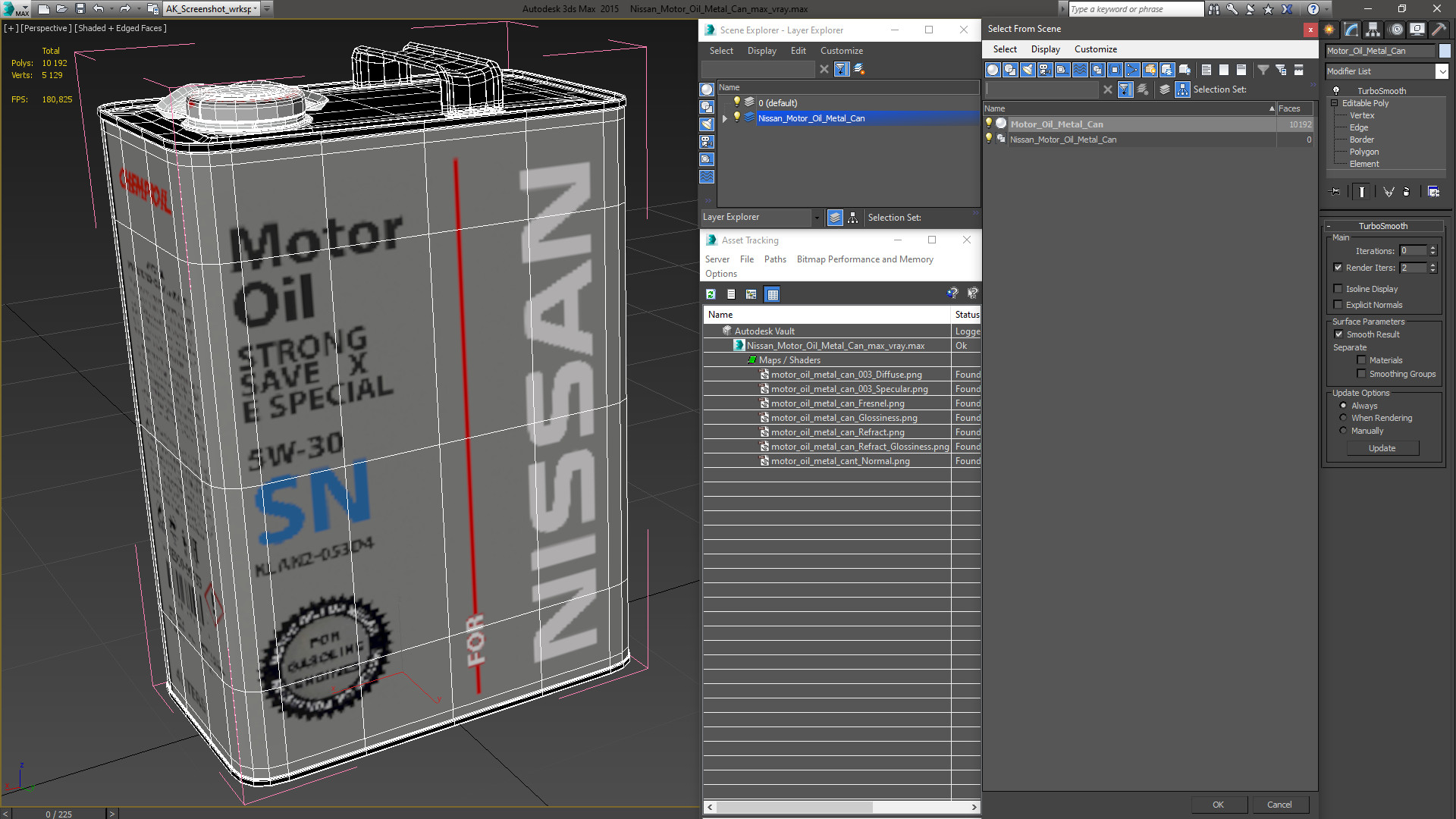Image resolution: width=1456 pixels, height=819 pixels.
Task: Toggle TurboSmooth modifier bulb in stack
Action: [1336, 91]
